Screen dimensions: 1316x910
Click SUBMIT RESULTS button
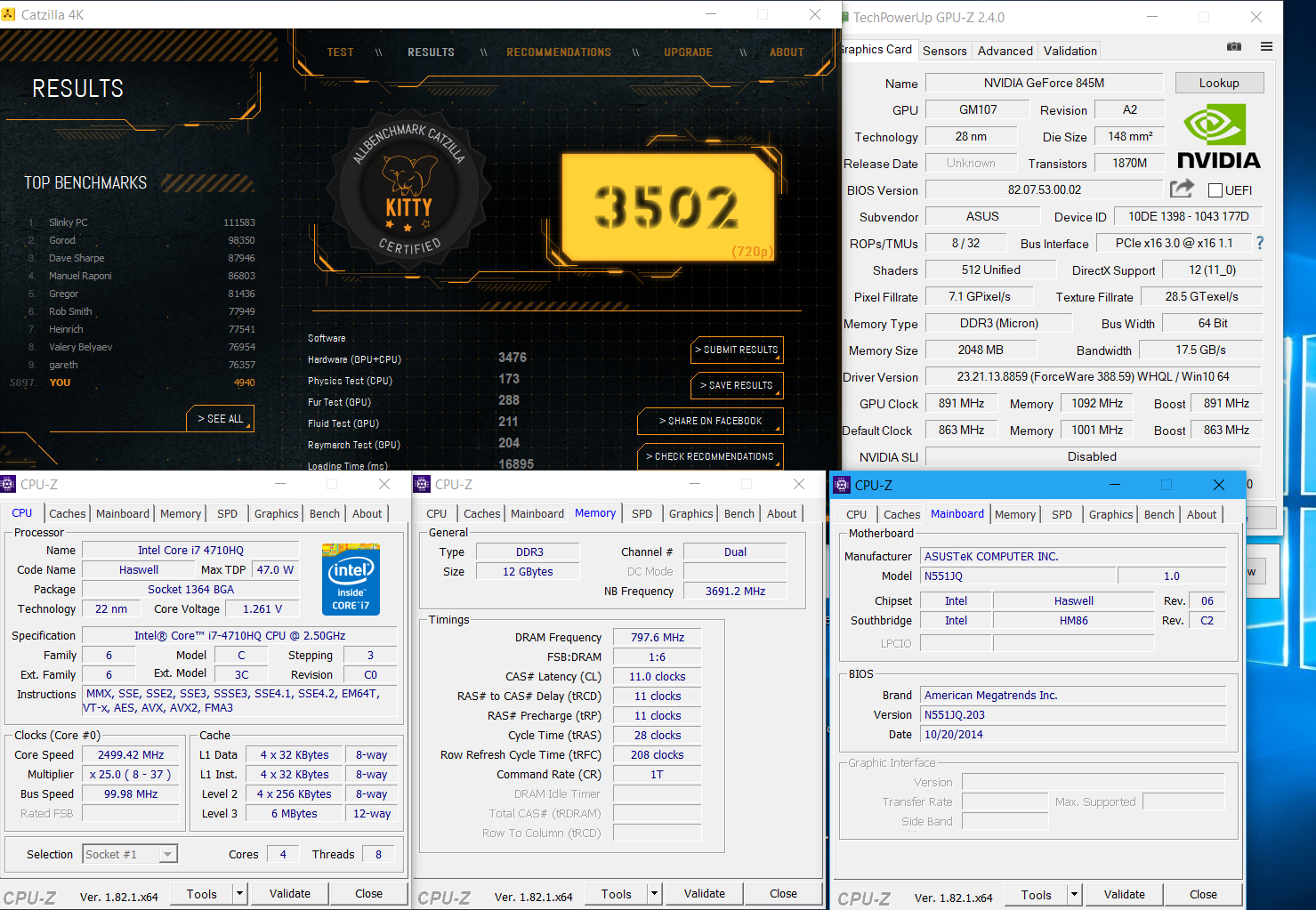pyautogui.click(x=737, y=350)
